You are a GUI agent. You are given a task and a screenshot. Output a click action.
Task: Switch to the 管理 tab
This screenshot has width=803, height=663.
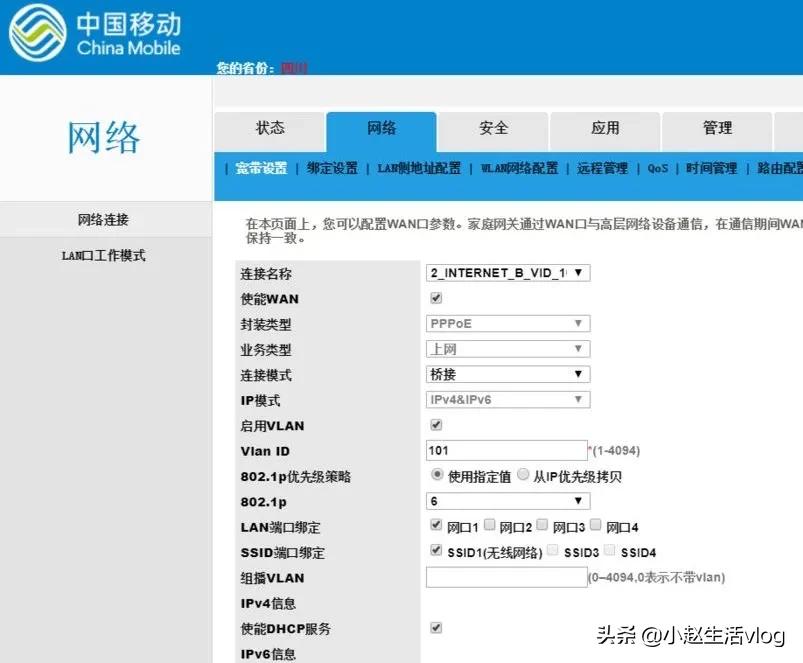[x=717, y=128]
